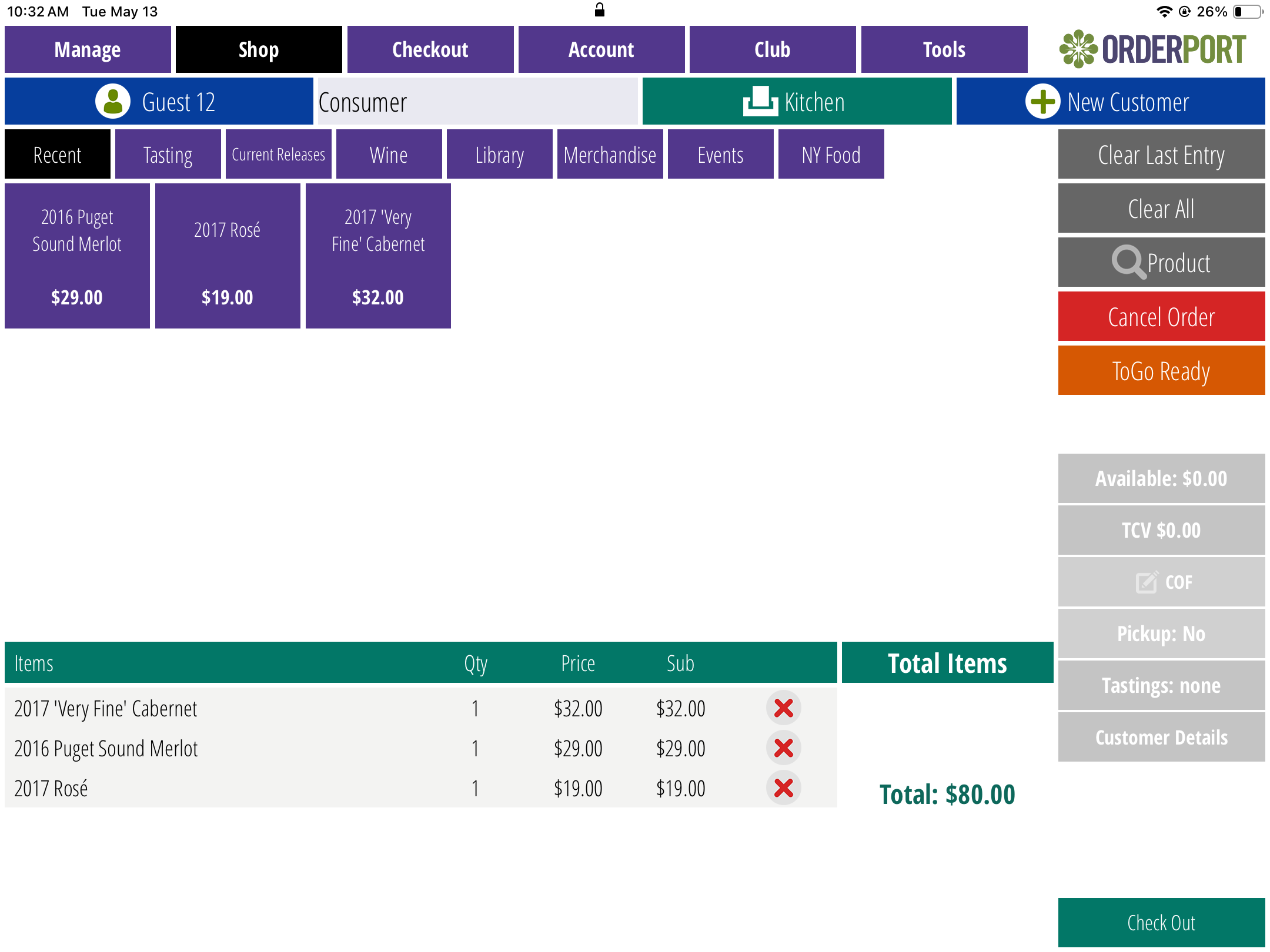Click the Guest 12 user avatar icon
This screenshot has width=1270, height=952.
click(x=113, y=102)
